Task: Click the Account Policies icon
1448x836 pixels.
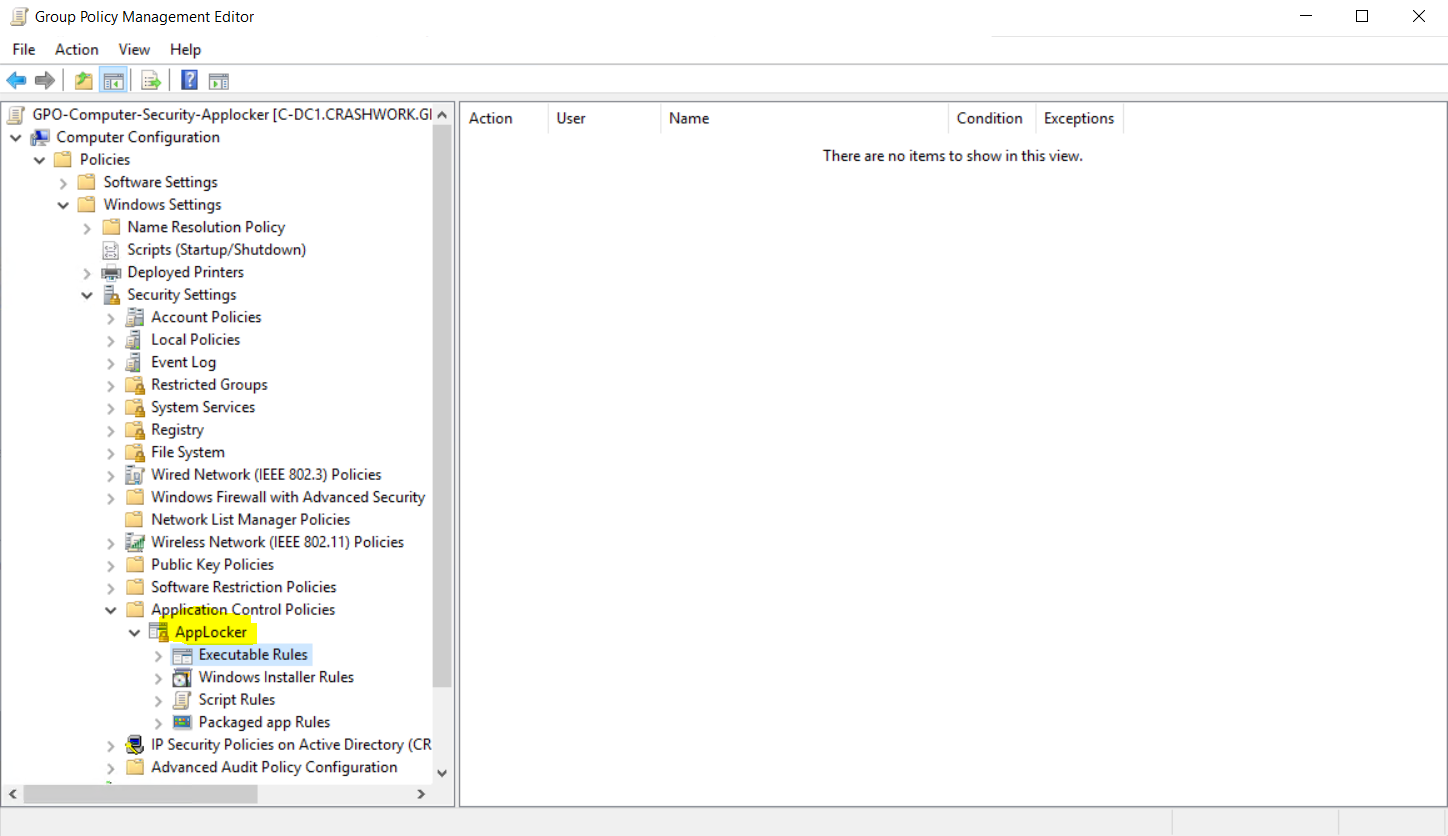Action: [134, 317]
